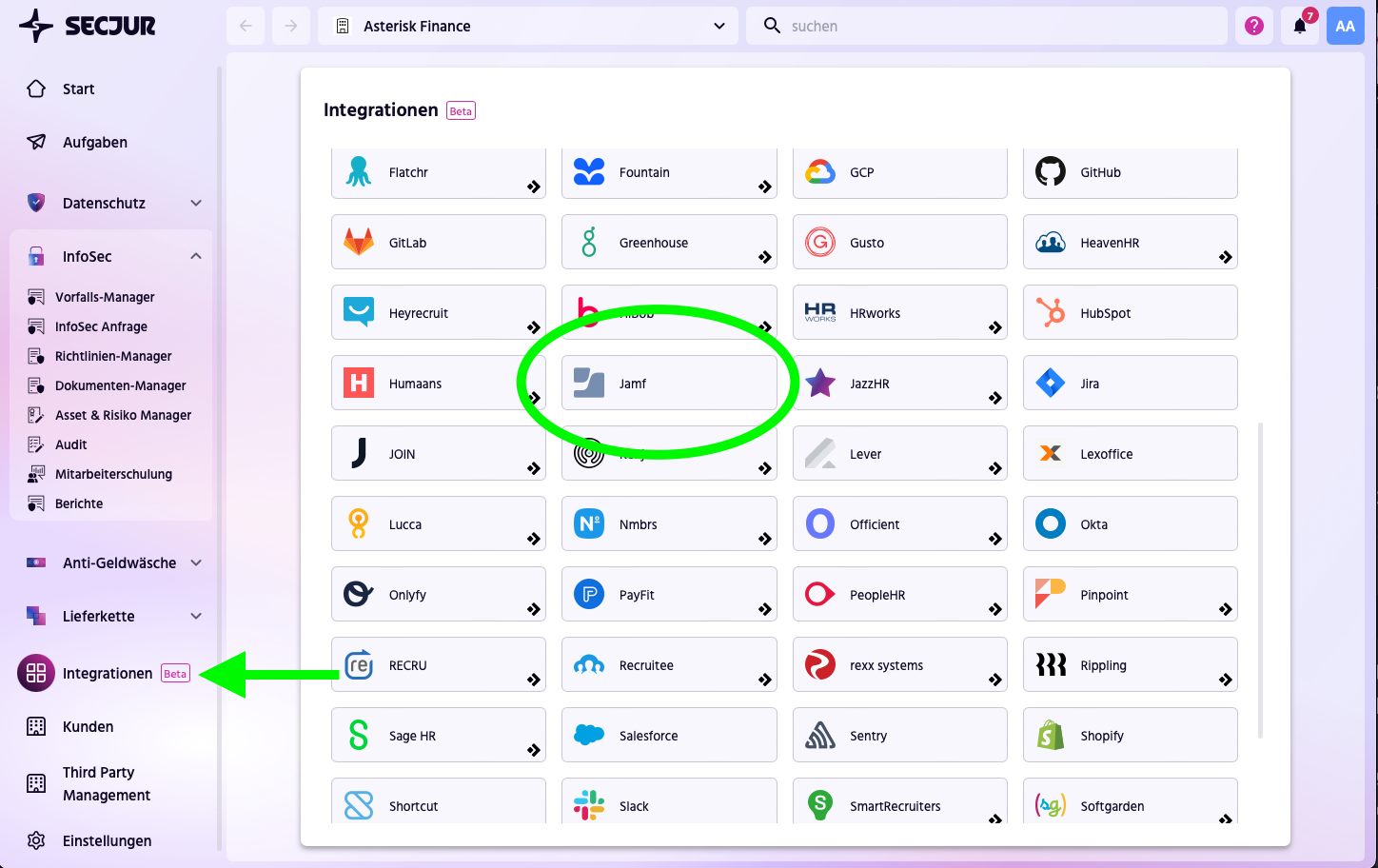Click the integrations list scrollbar

coord(1261,581)
